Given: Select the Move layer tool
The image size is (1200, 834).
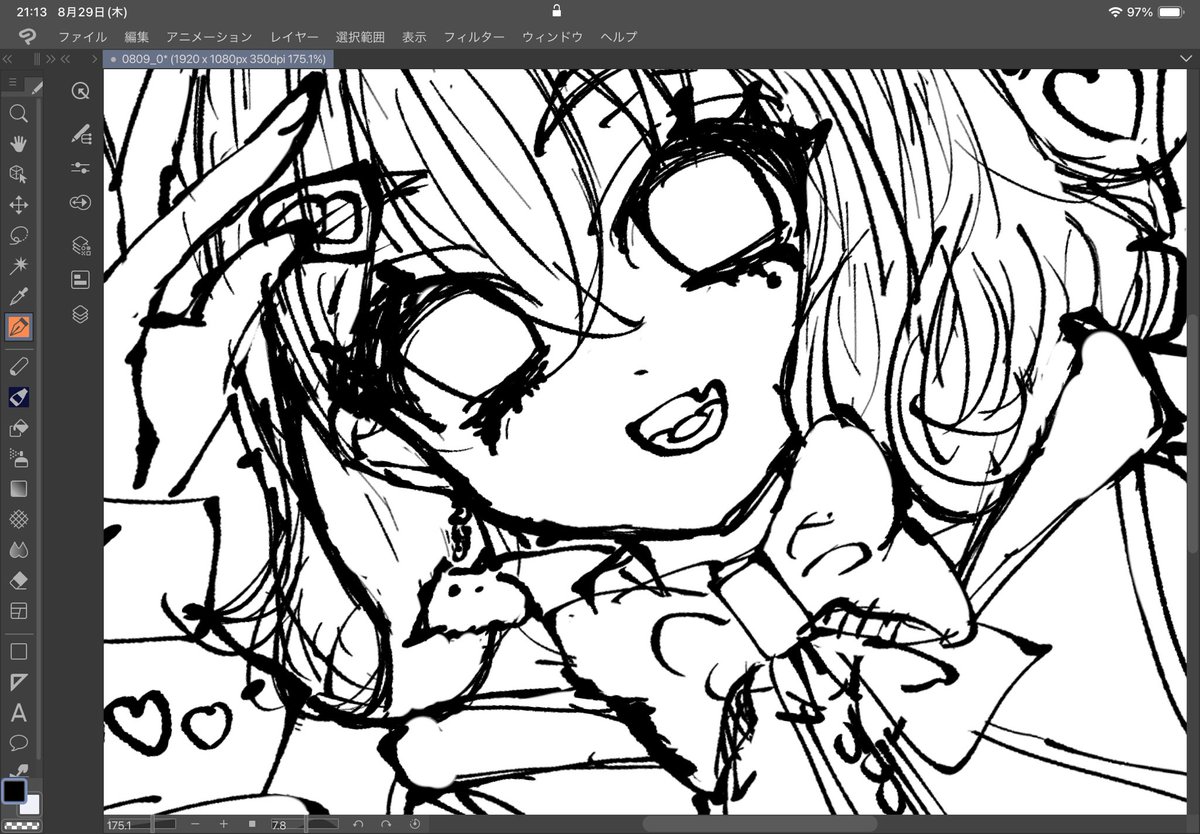Looking at the screenshot, I should (x=18, y=206).
